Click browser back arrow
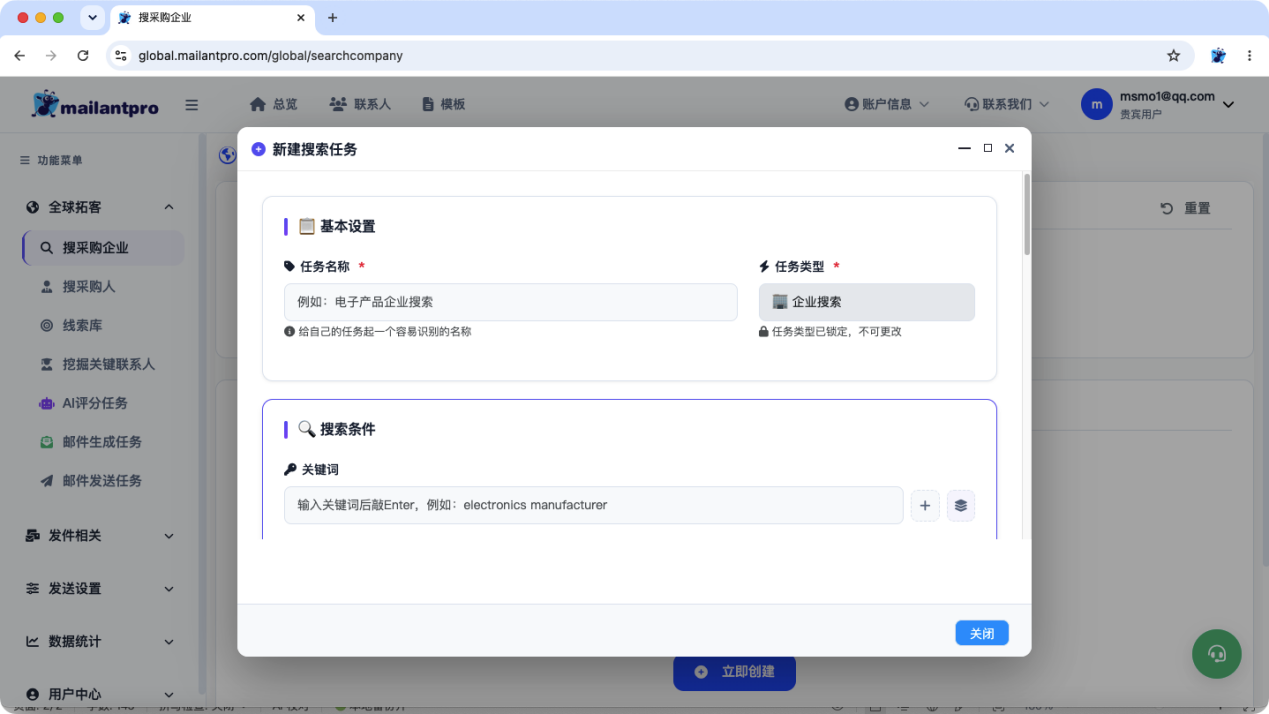 20,56
